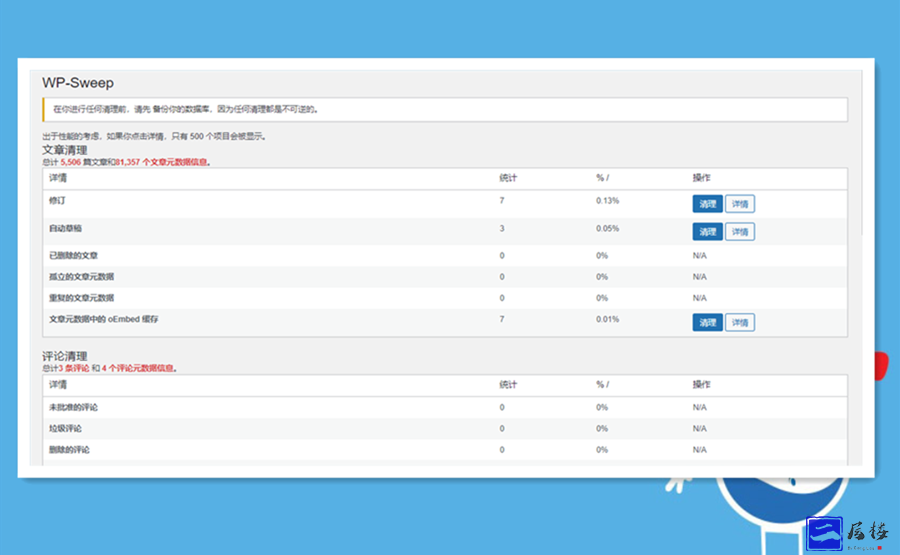Click the count 3 in 自动草稿 row
The width and height of the screenshot is (900, 555).
click(x=502, y=228)
